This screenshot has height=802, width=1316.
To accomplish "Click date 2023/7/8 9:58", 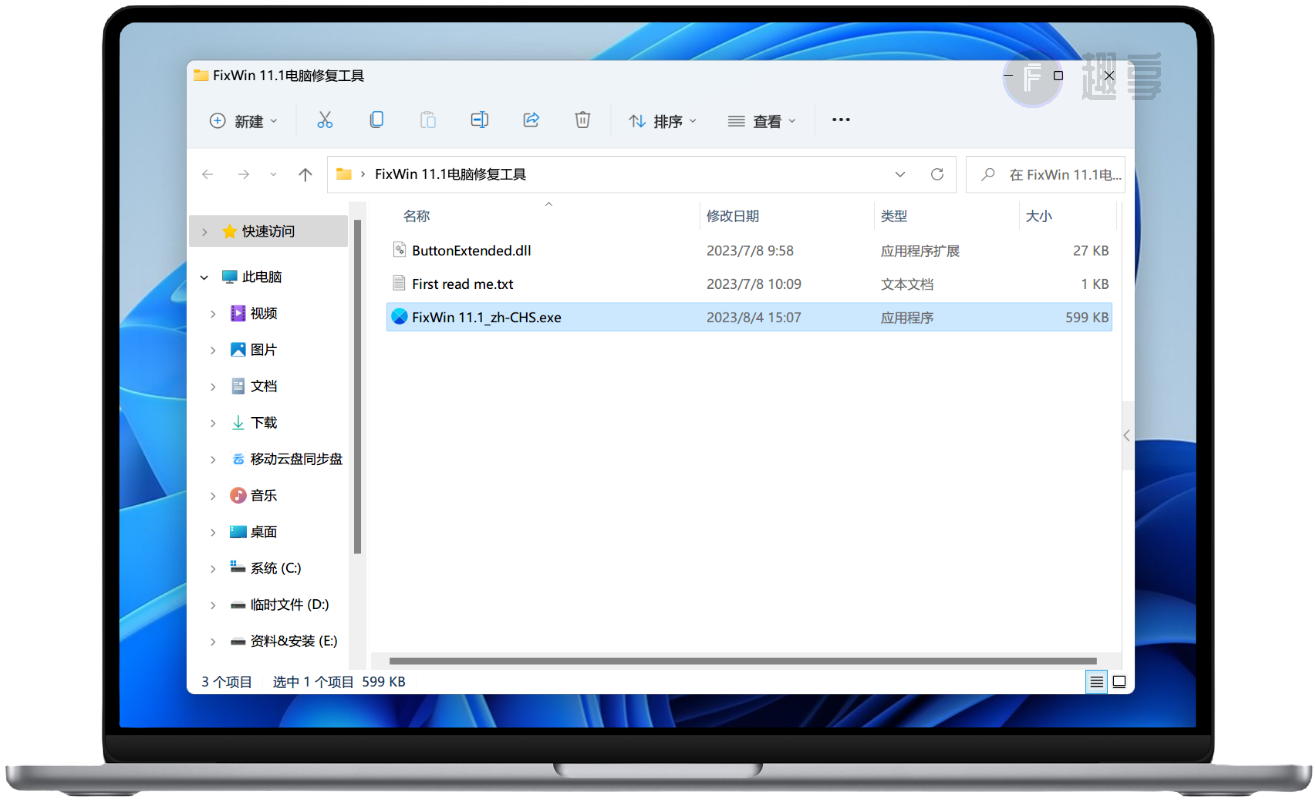I will (x=750, y=251).
